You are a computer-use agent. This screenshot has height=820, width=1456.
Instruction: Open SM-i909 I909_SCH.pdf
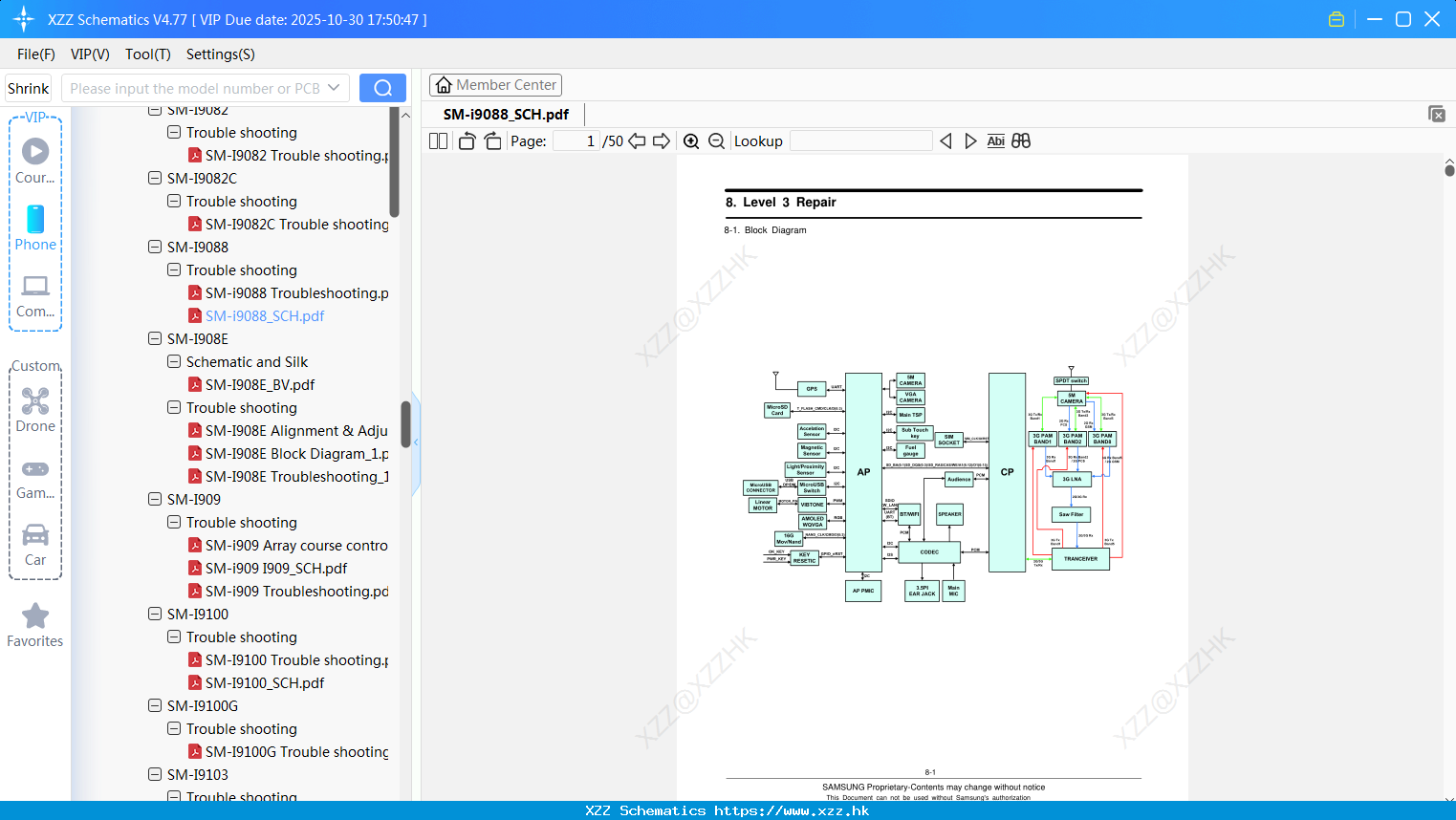268,568
